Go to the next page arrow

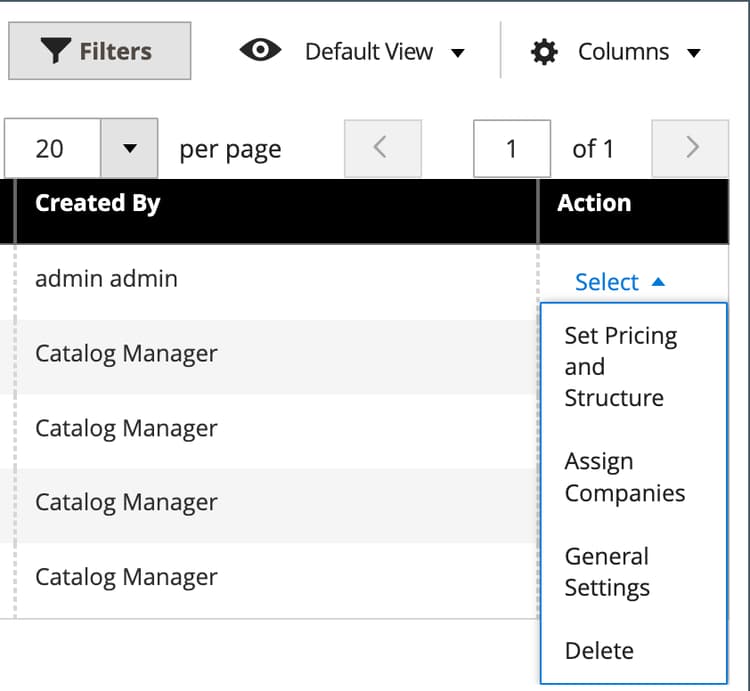[x=690, y=148]
